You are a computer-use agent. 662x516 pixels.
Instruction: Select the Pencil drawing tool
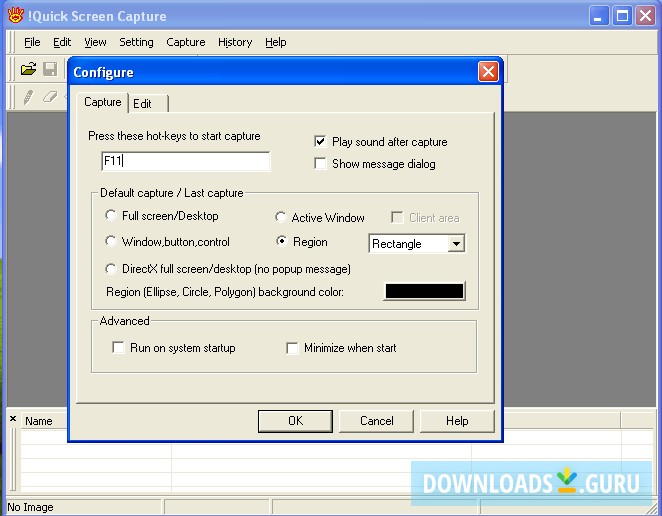tap(28, 97)
